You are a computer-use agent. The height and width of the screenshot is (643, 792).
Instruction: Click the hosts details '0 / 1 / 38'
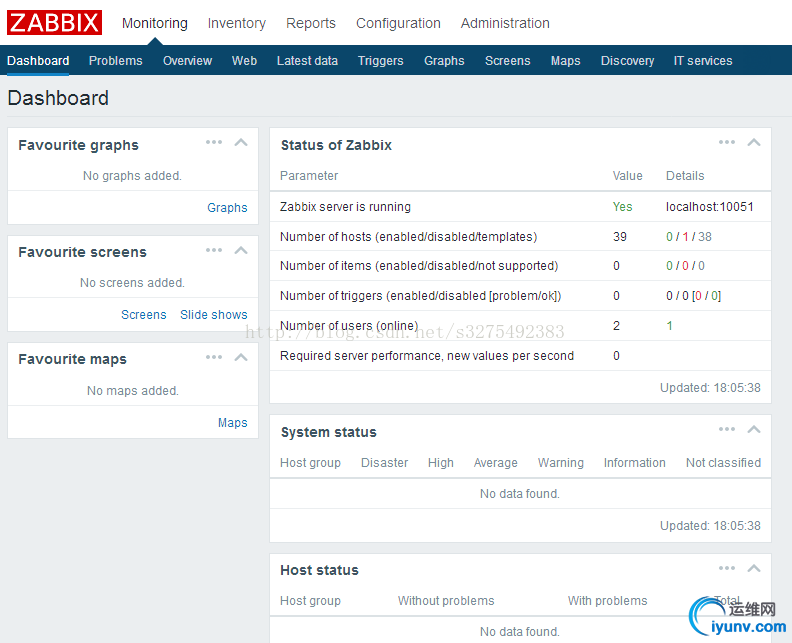coord(688,236)
